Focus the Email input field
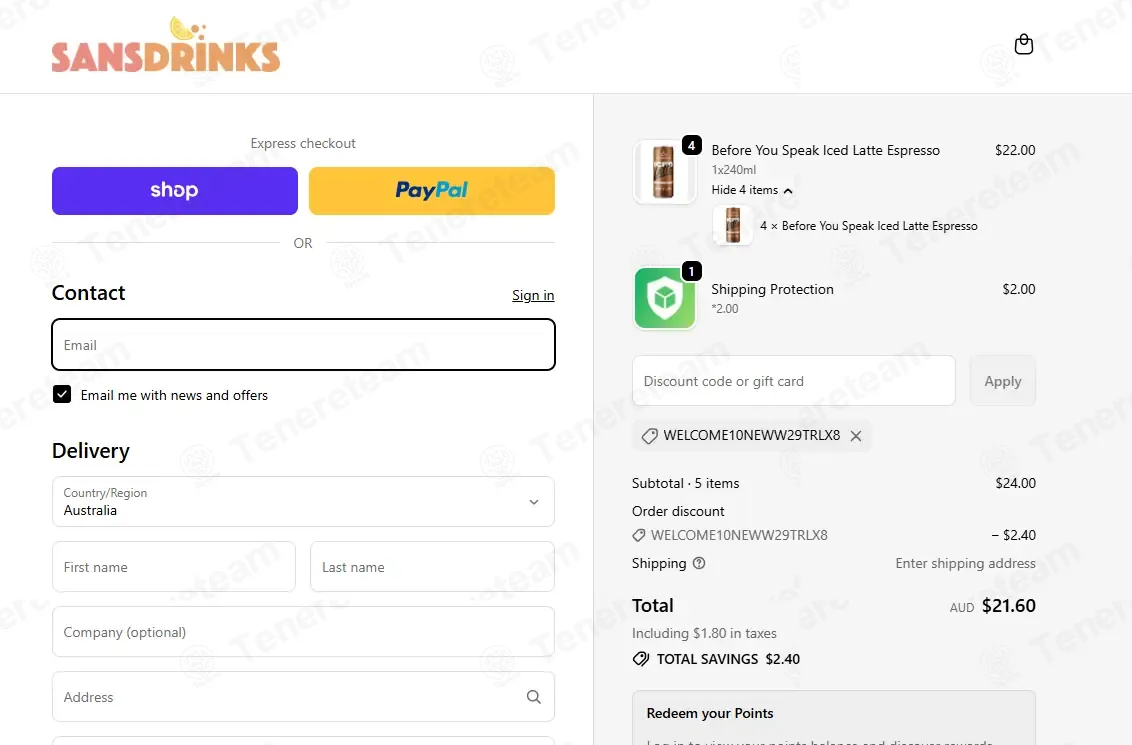Screen dimensions: 1132x745 tap(303, 345)
